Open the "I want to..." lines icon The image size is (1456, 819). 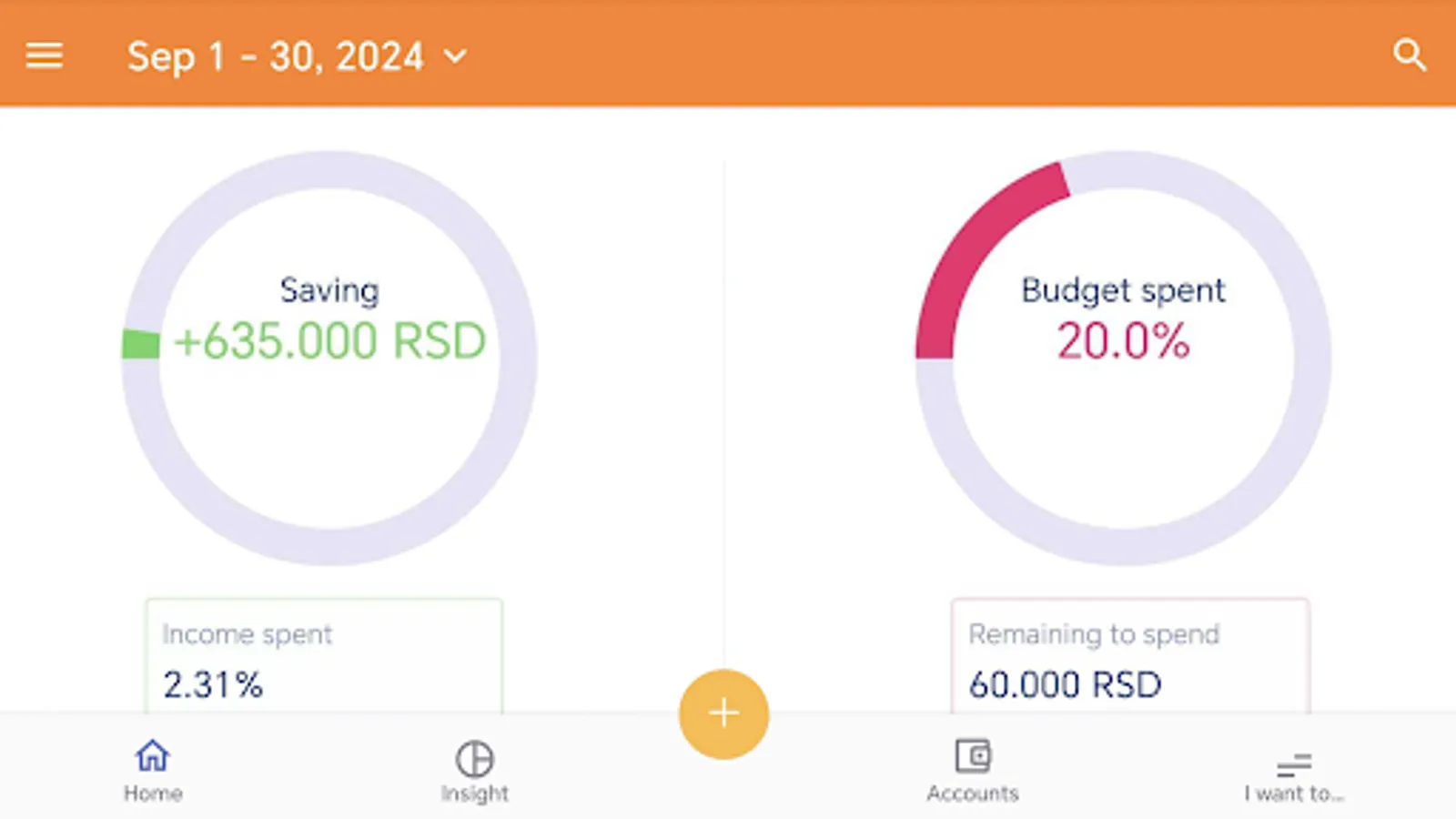(1294, 765)
